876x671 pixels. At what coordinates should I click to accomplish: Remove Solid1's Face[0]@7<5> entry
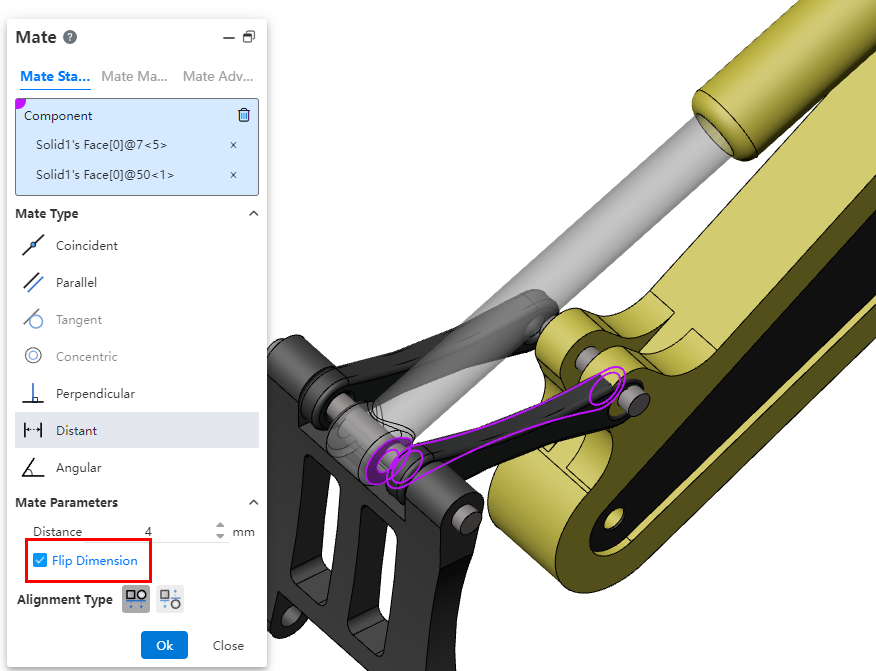coord(234,145)
